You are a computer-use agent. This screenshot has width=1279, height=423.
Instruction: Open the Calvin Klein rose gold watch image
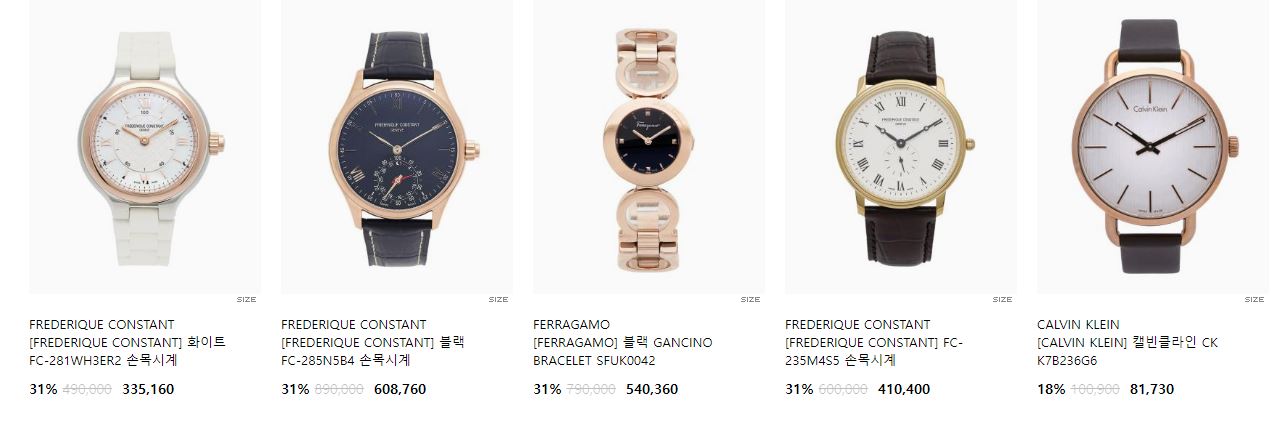[1153, 146]
